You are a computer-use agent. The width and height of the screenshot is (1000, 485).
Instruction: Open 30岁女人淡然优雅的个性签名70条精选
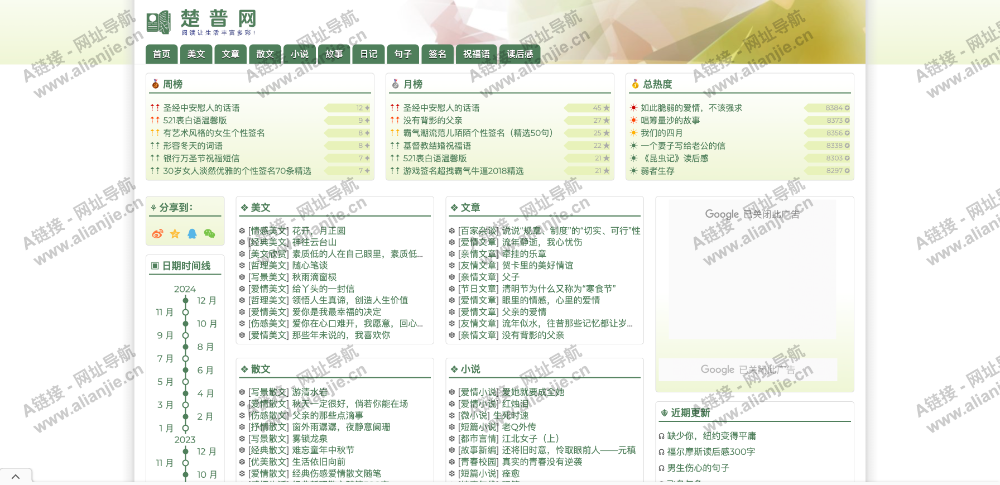coord(237,170)
